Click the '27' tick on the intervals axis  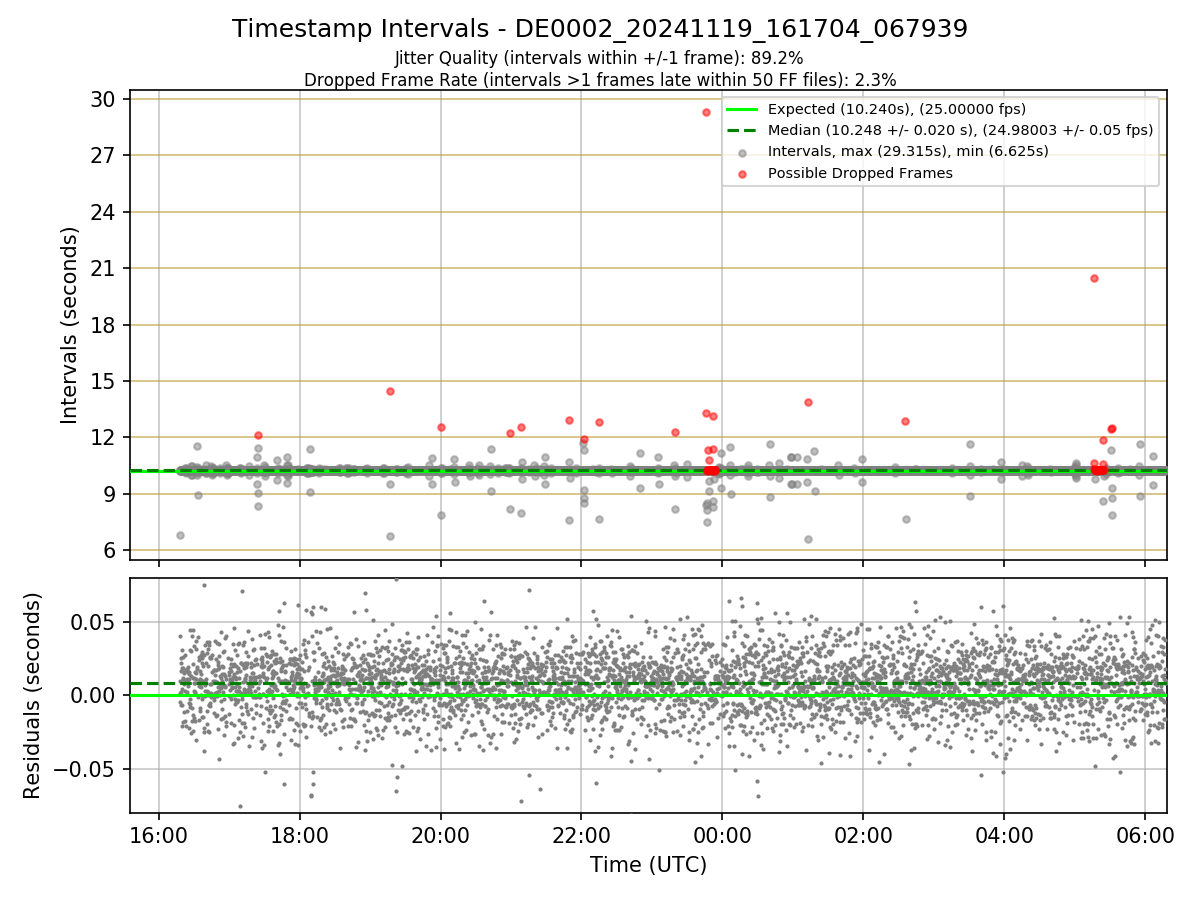pyautogui.click(x=104, y=155)
